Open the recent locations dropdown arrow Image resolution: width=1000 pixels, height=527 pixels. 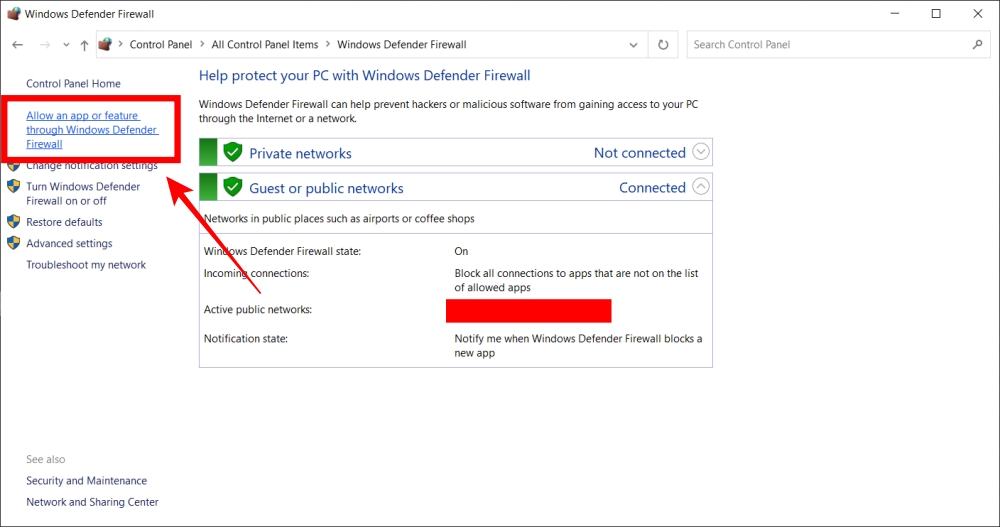66,45
